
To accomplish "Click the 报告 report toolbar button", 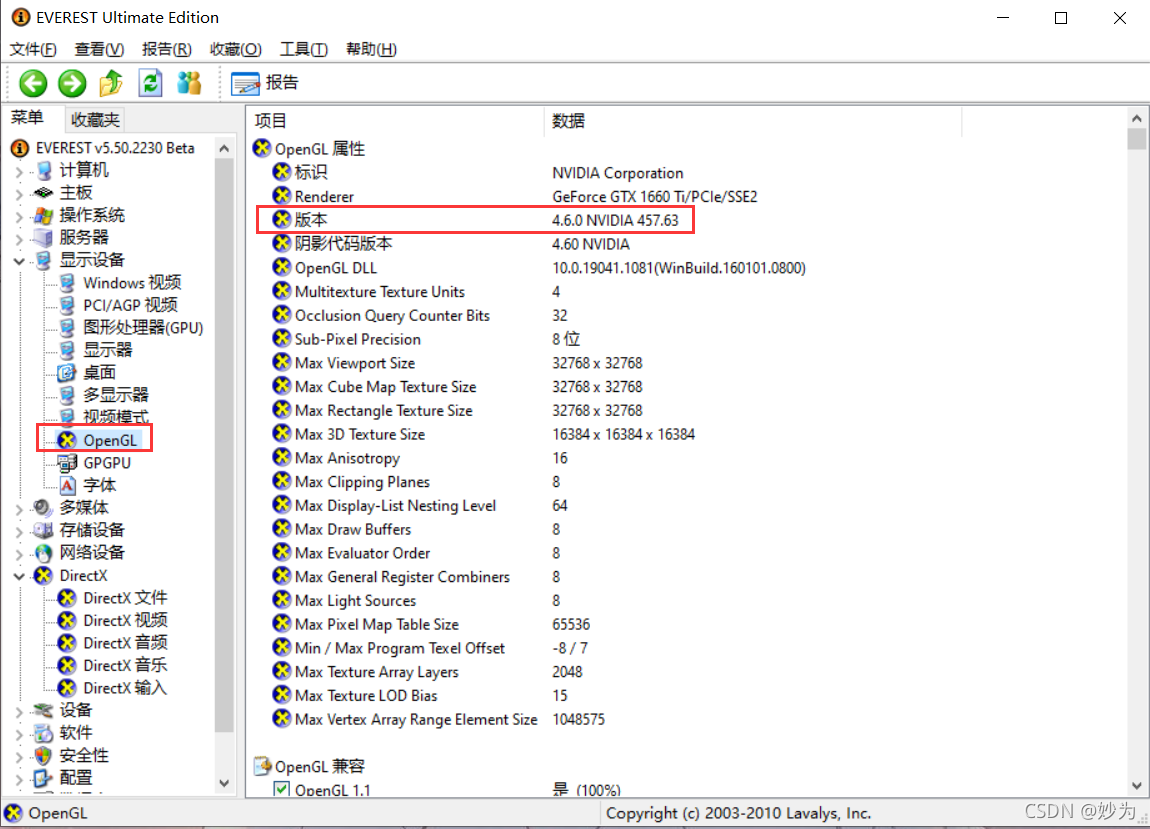I will 265,83.
